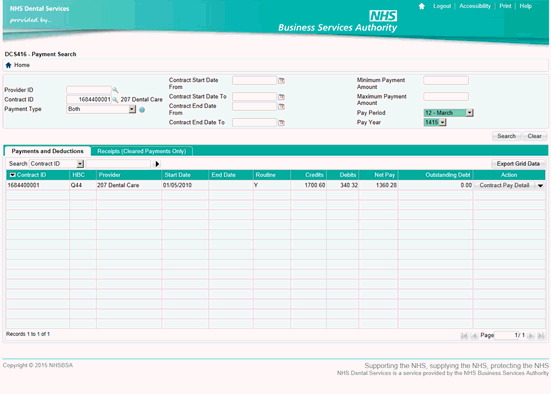The height and width of the screenshot is (394, 551).
Task: Click the Search button
Action: [x=506, y=136]
